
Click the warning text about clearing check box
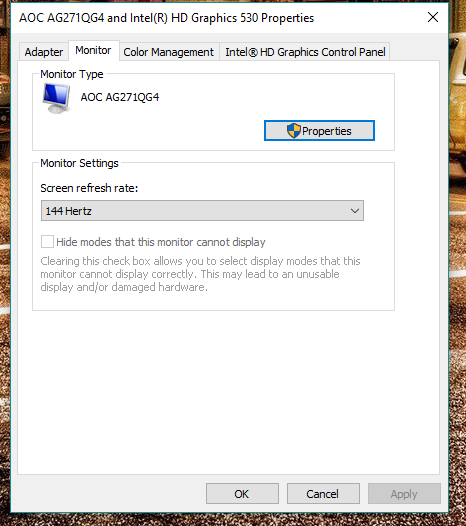coord(200,274)
